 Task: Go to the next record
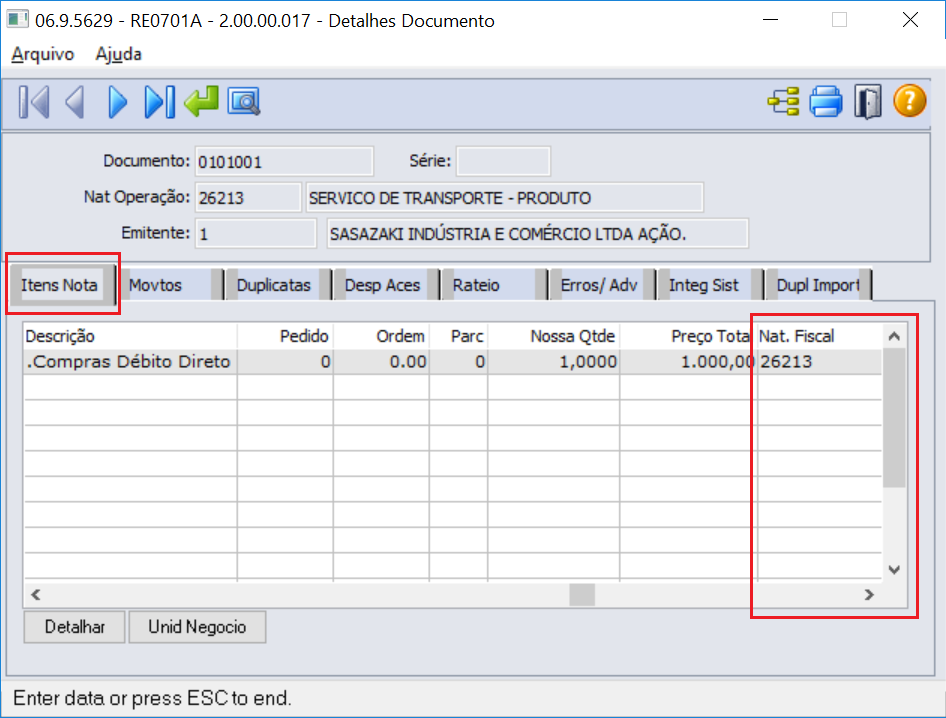coord(118,101)
